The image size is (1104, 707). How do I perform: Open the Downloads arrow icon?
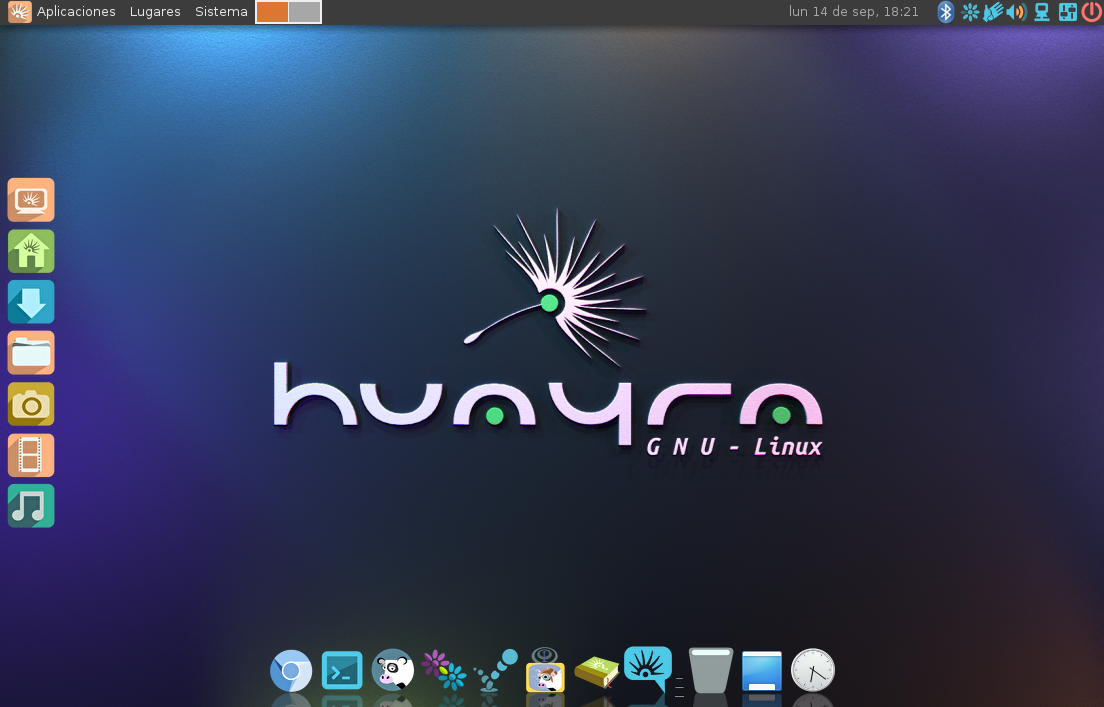pyautogui.click(x=31, y=302)
